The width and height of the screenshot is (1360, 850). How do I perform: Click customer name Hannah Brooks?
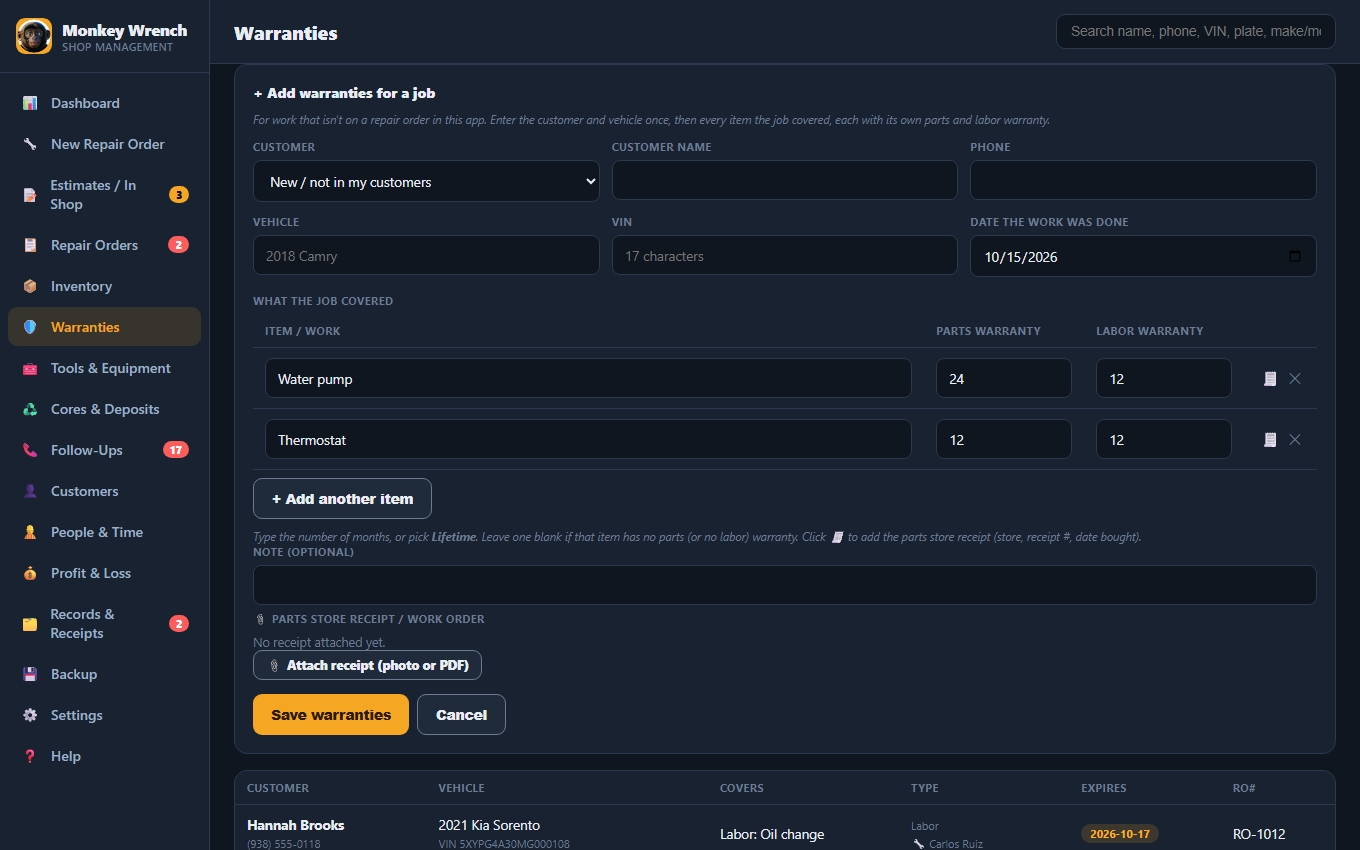click(x=296, y=825)
